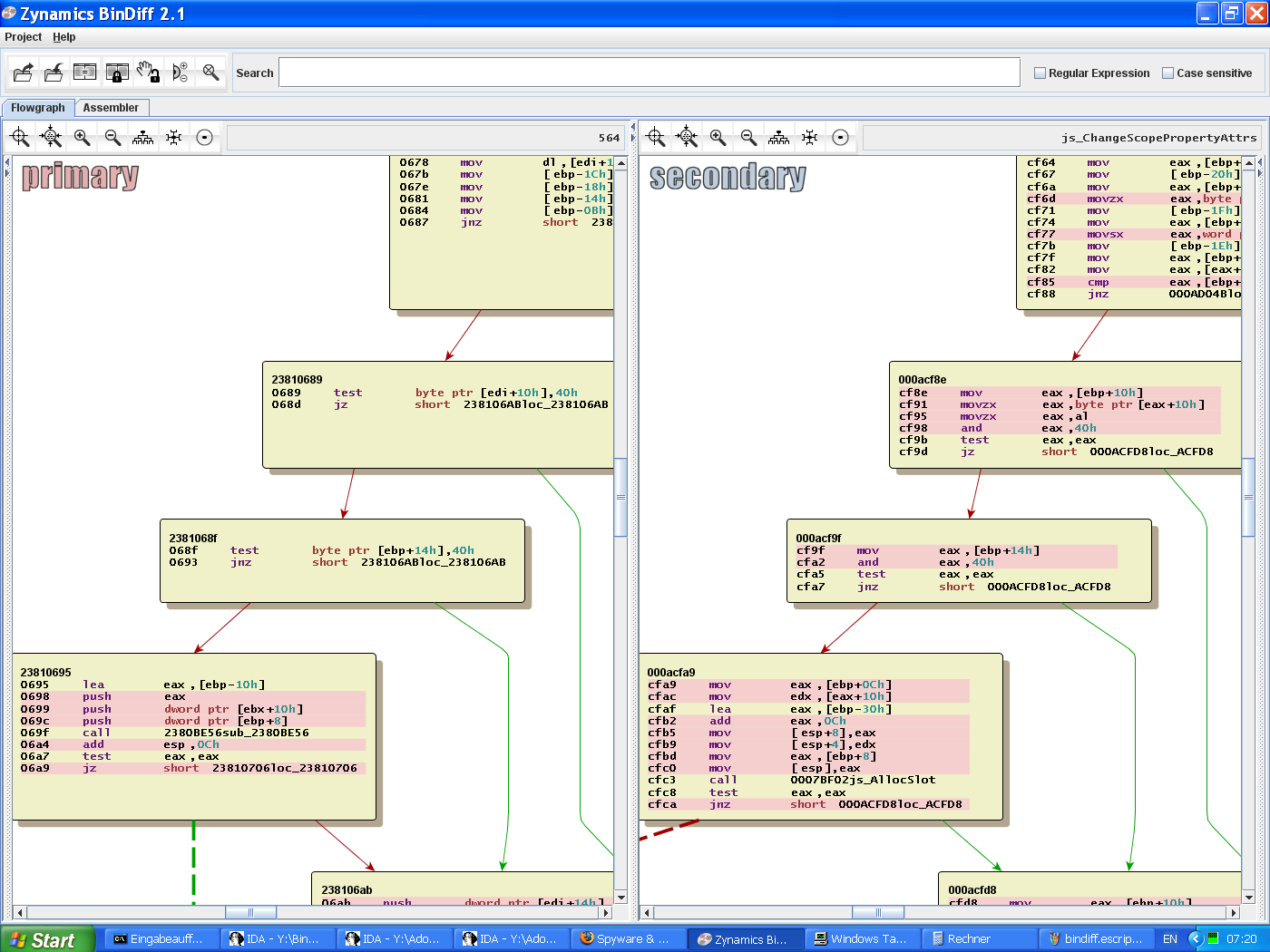Open the Help menu

64,37
